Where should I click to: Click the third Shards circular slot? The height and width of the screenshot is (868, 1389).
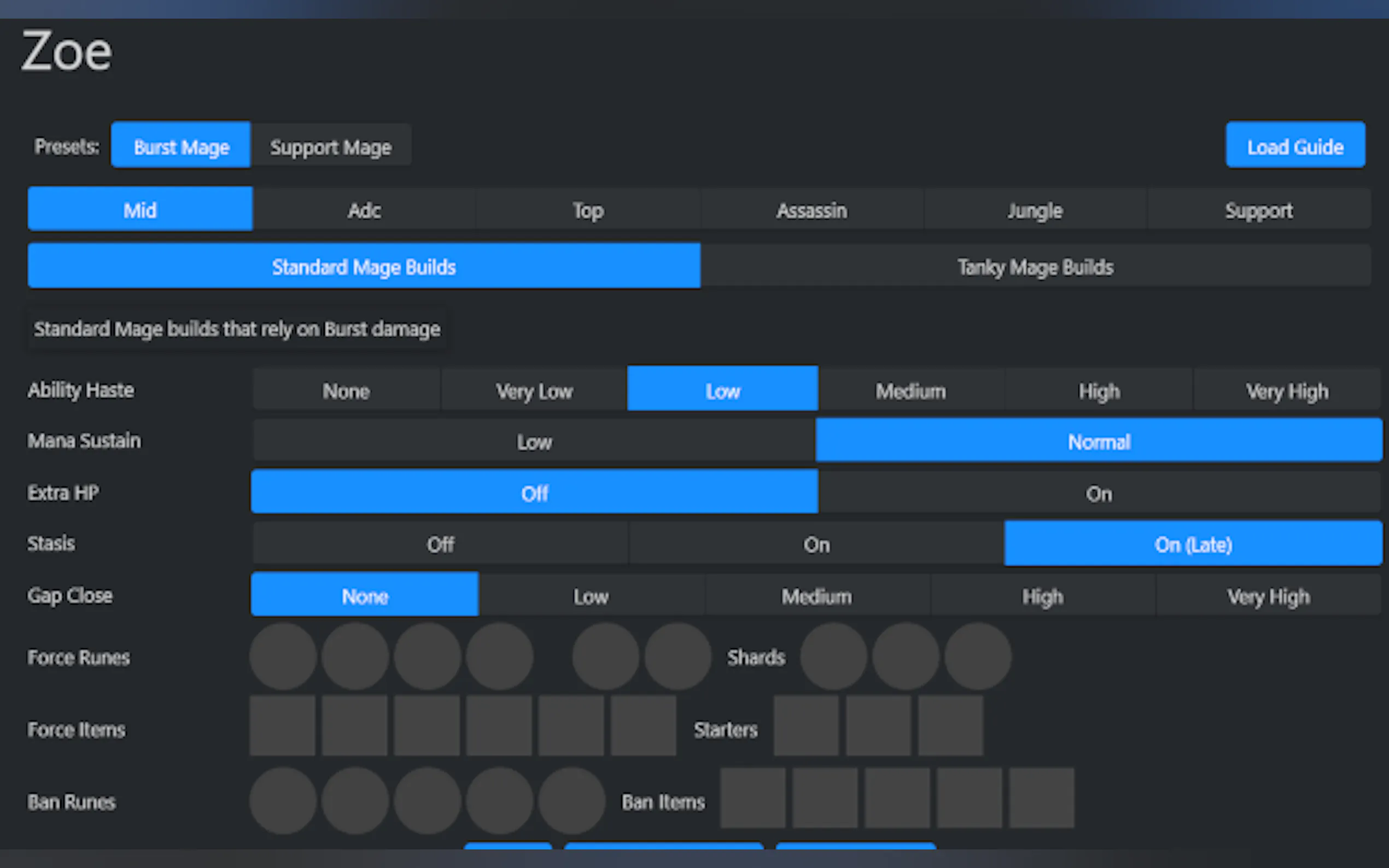tap(977, 656)
